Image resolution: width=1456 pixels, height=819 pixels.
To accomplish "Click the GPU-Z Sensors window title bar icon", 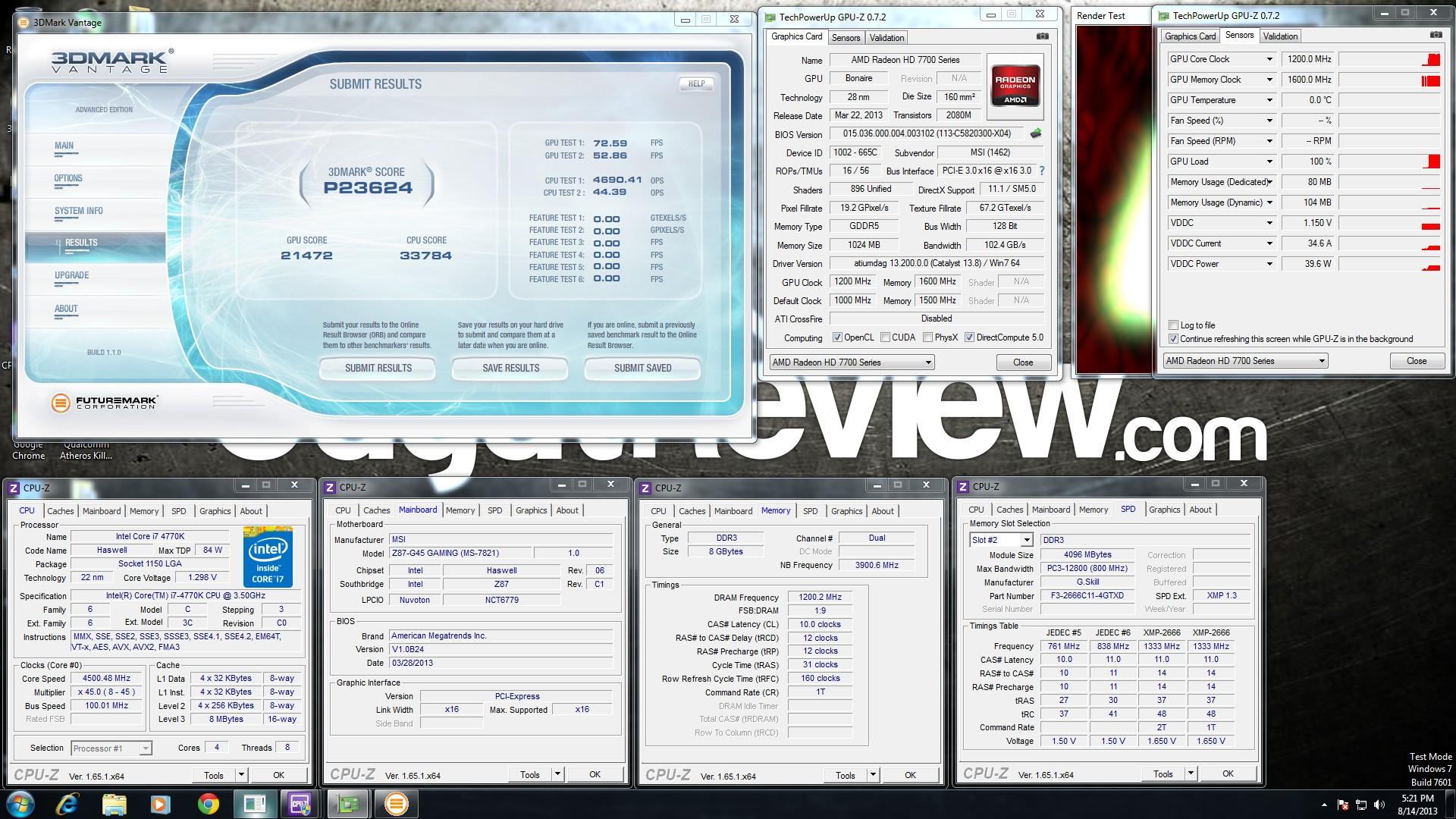I will 1163,15.
